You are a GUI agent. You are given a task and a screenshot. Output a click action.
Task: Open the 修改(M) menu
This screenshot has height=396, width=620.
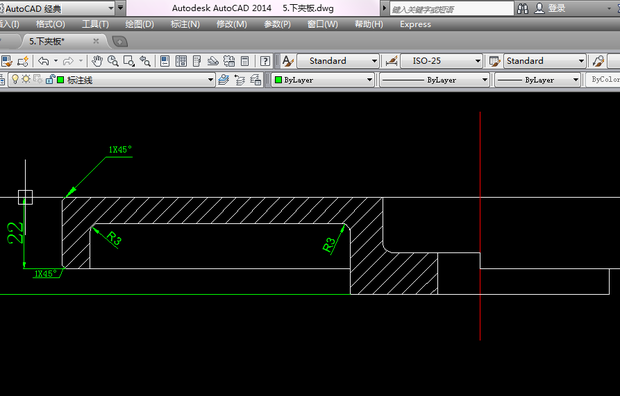tap(231, 24)
